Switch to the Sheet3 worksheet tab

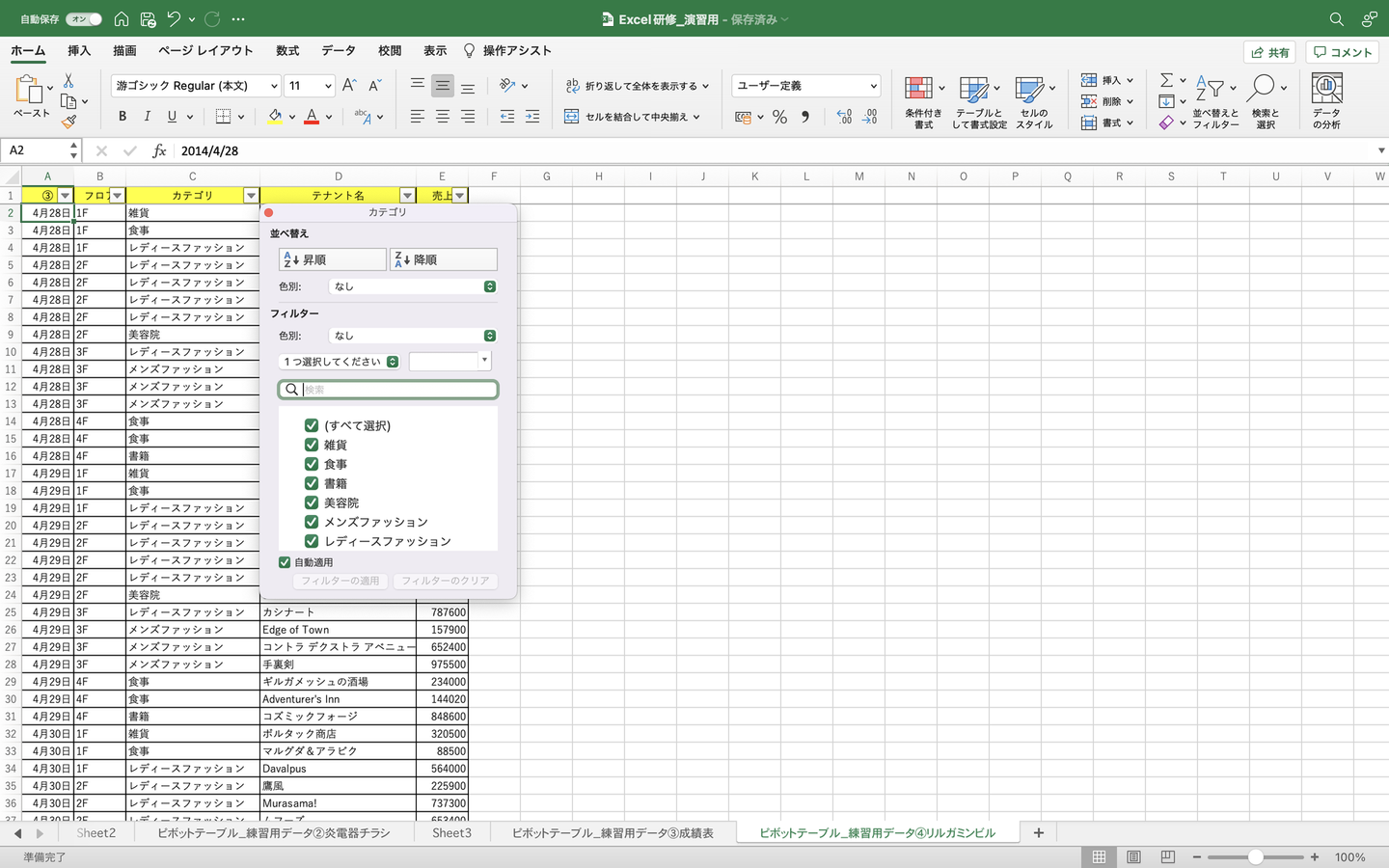coord(451,832)
